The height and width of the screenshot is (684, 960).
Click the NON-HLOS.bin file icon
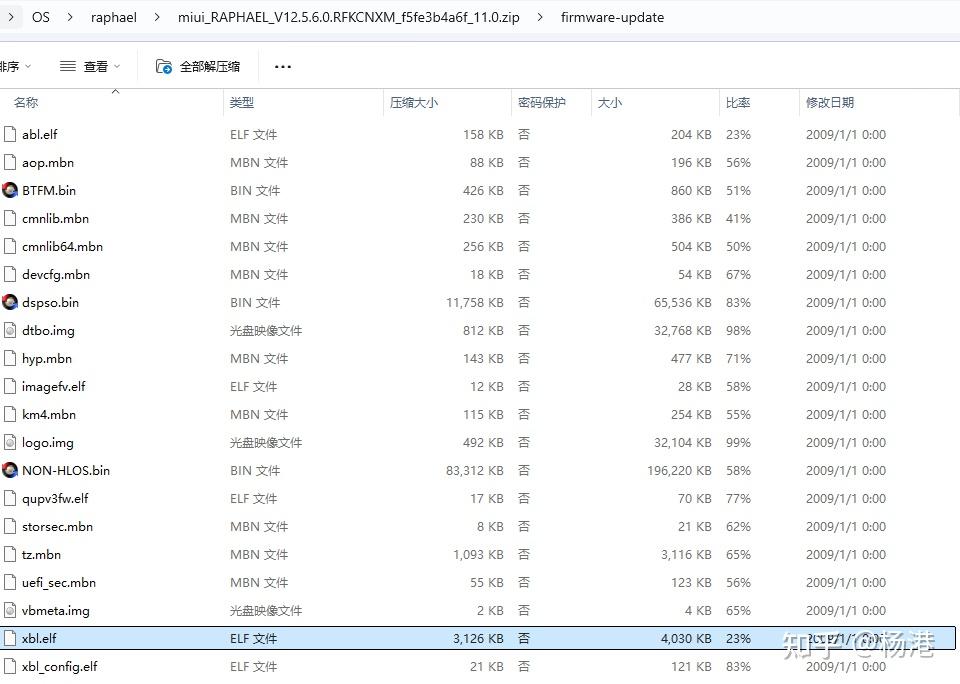pyautogui.click(x=10, y=470)
